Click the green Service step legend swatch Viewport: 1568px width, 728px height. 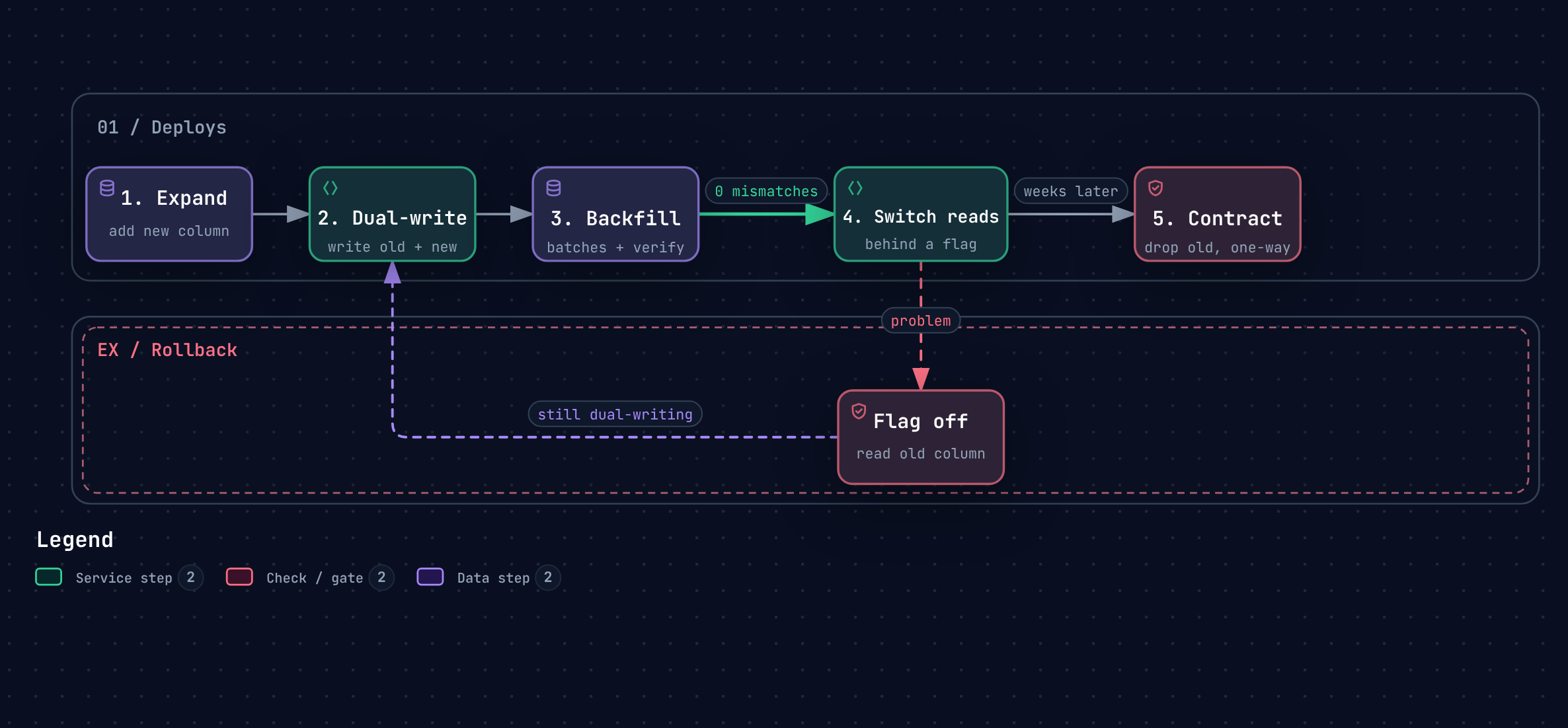click(x=49, y=577)
